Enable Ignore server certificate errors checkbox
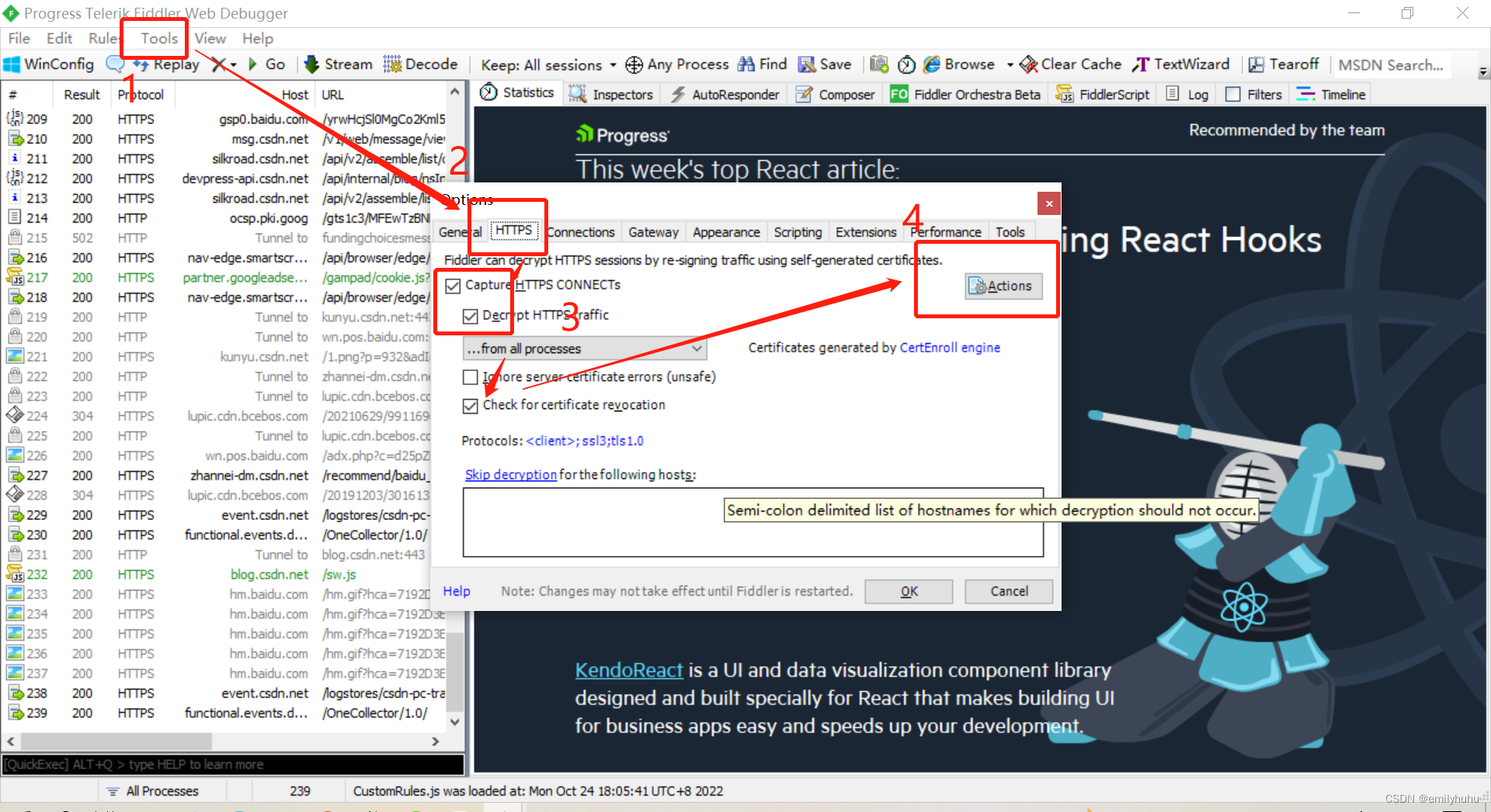Viewport: 1491px width, 812px height. [x=470, y=377]
